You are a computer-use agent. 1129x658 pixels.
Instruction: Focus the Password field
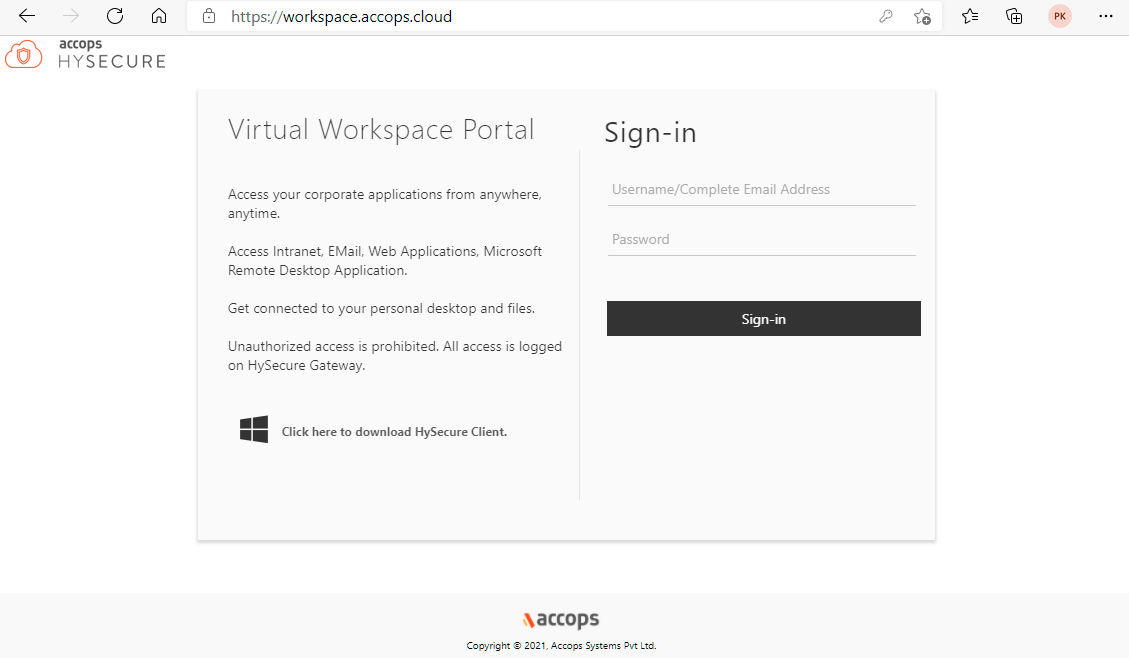pyautogui.click(x=761, y=240)
